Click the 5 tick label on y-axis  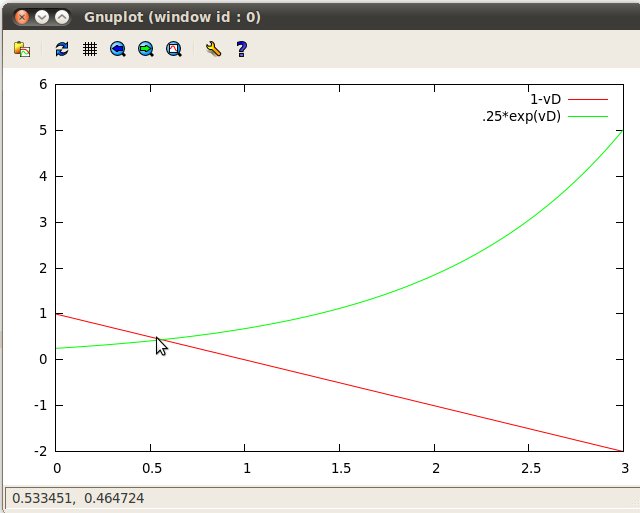tap(42, 130)
